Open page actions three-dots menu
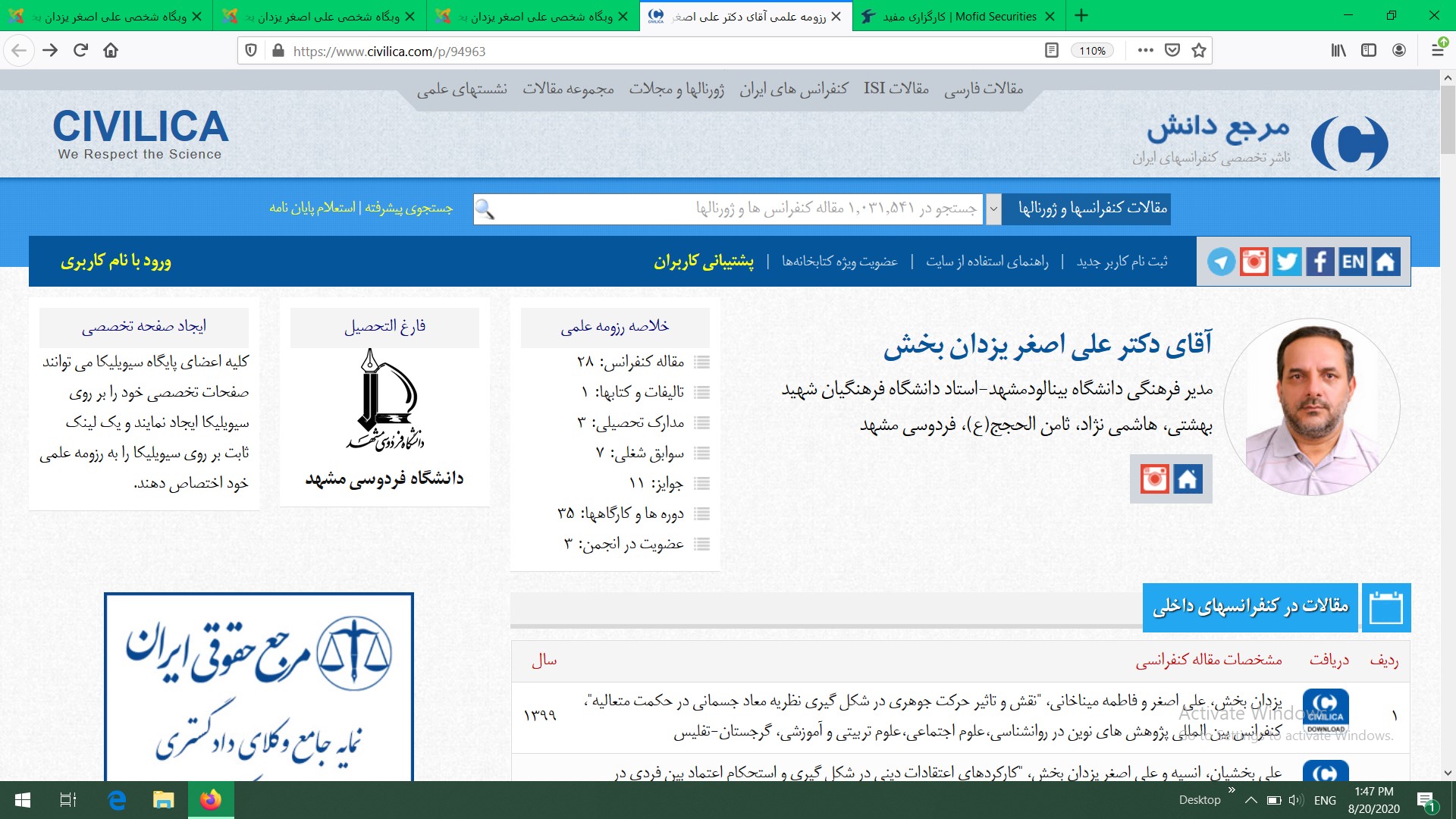This screenshot has width=1456, height=819. coord(1145,51)
